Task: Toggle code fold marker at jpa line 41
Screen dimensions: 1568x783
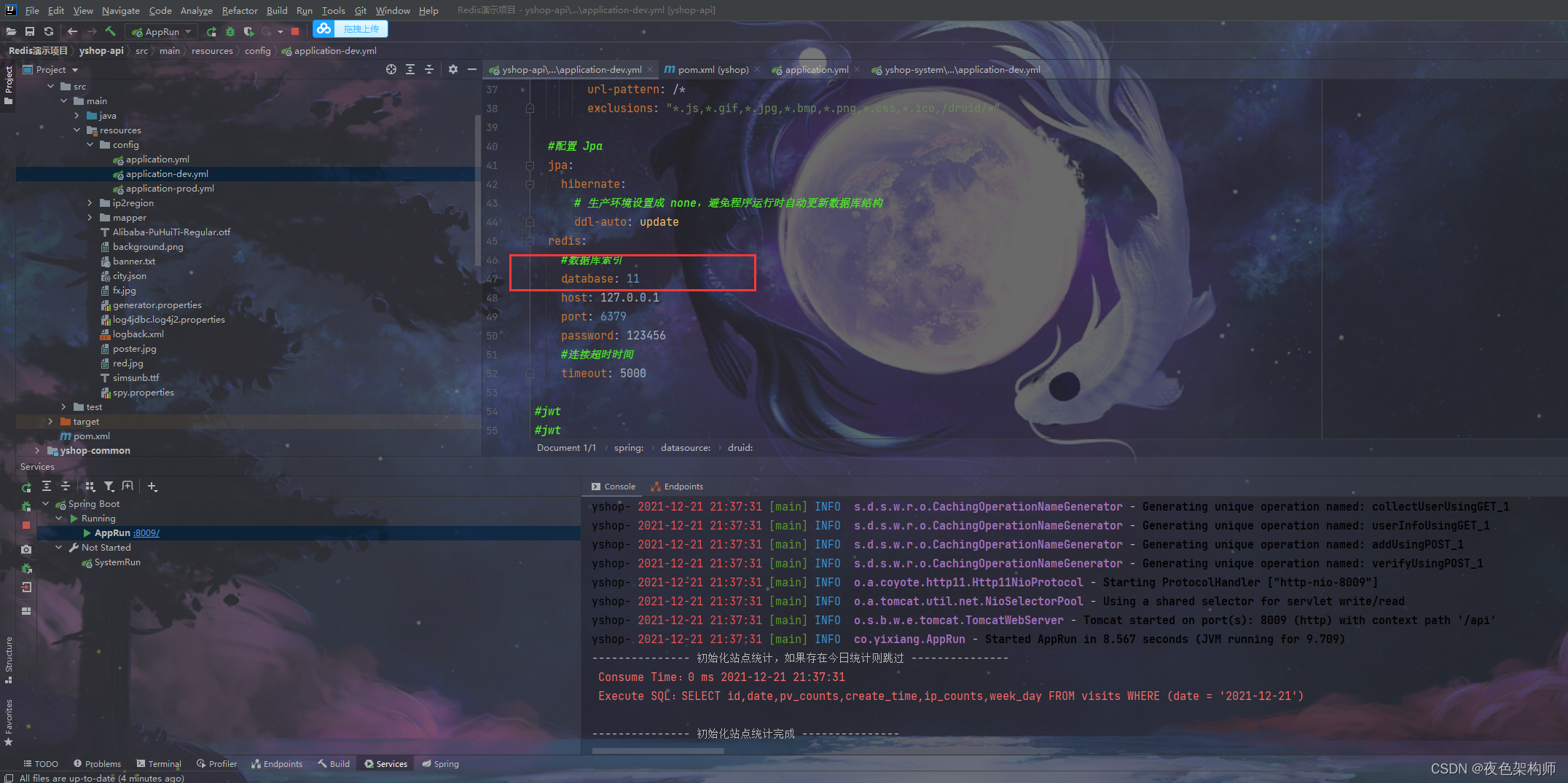Action: [x=530, y=165]
